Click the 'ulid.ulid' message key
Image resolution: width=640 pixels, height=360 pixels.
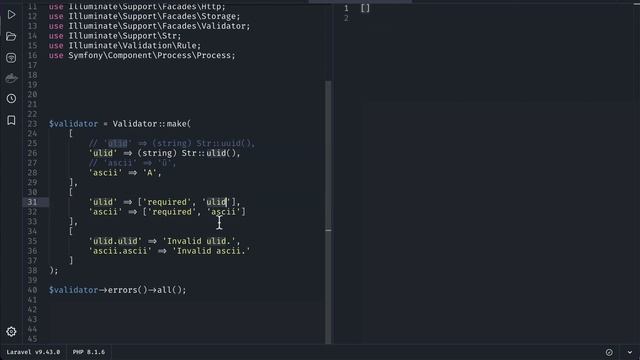(x=115, y=241)
